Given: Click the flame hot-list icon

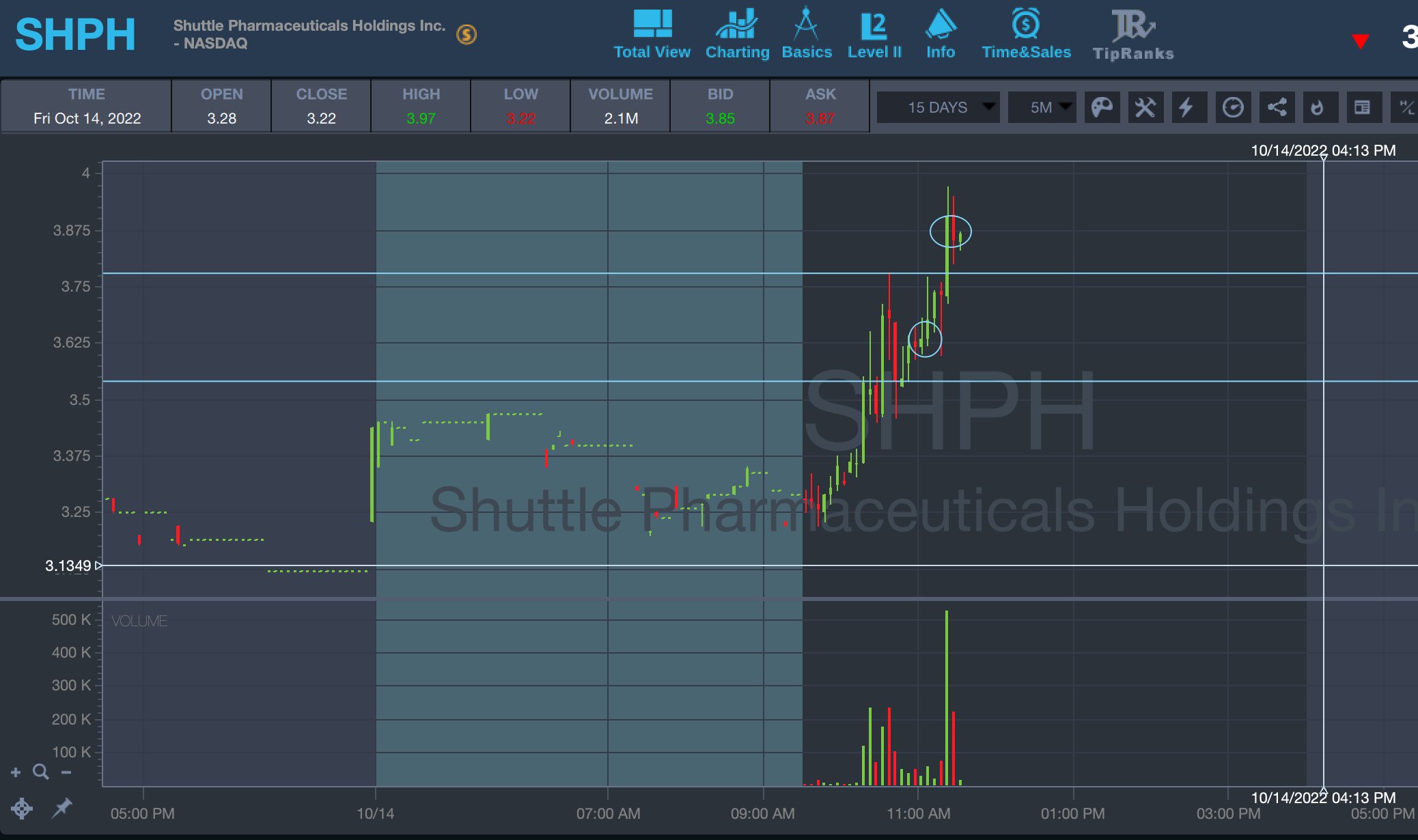Looking at the screenshot, I should [1318, 107].
